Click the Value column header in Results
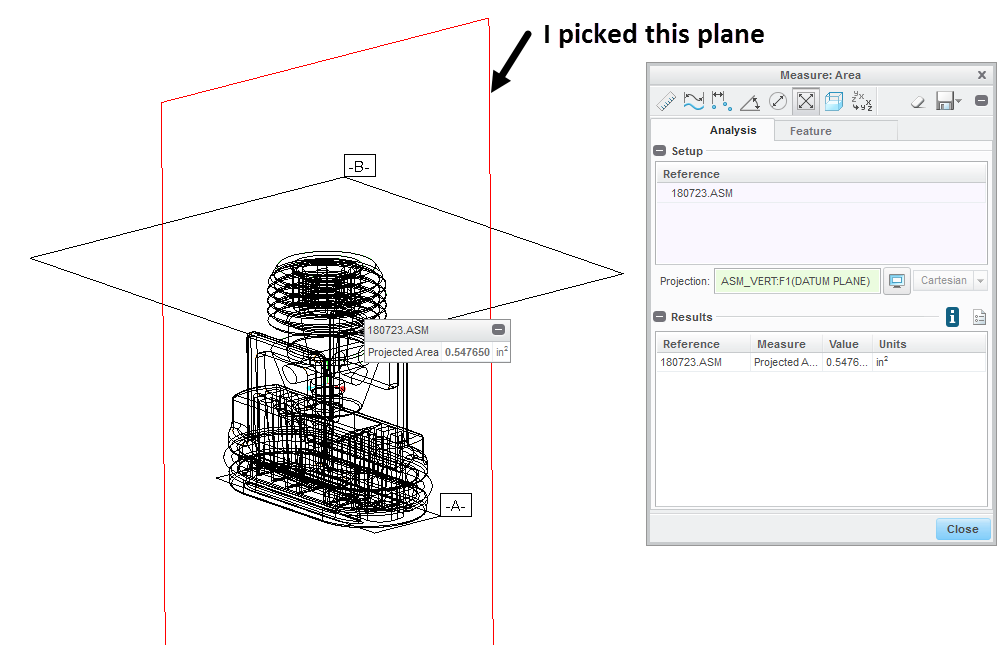Image resolution: width=1003 pixels, height=645 pixels. 847,344
